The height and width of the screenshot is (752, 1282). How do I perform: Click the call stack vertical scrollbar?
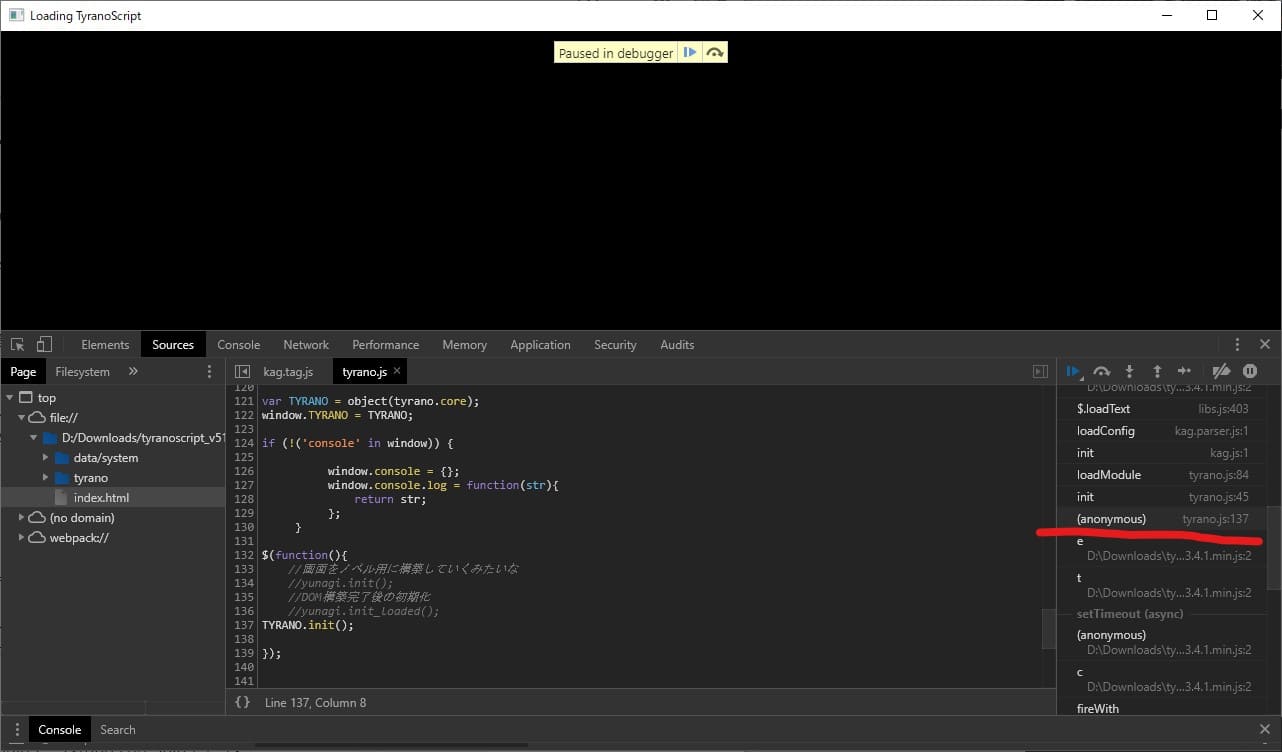[x=1273, y=548]
